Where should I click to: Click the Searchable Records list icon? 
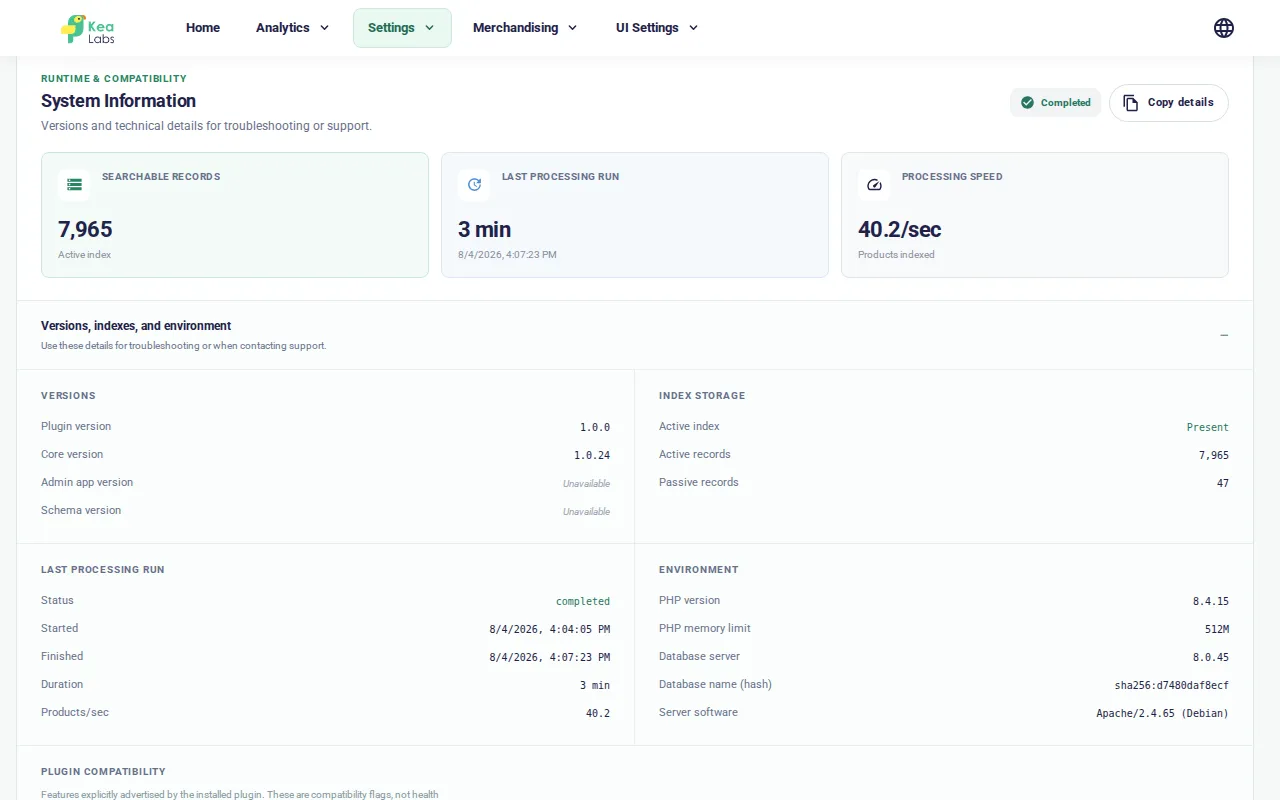[x=74, y=184]
